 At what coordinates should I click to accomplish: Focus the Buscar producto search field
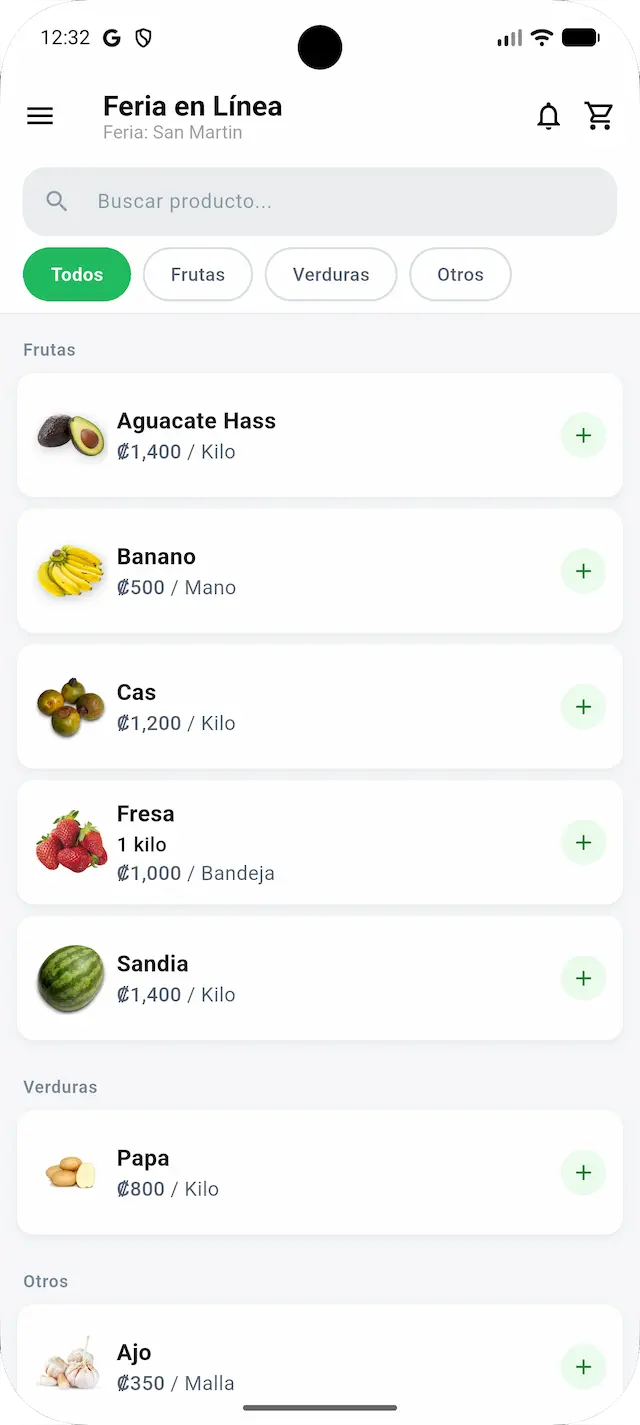[x=320, y=202]
